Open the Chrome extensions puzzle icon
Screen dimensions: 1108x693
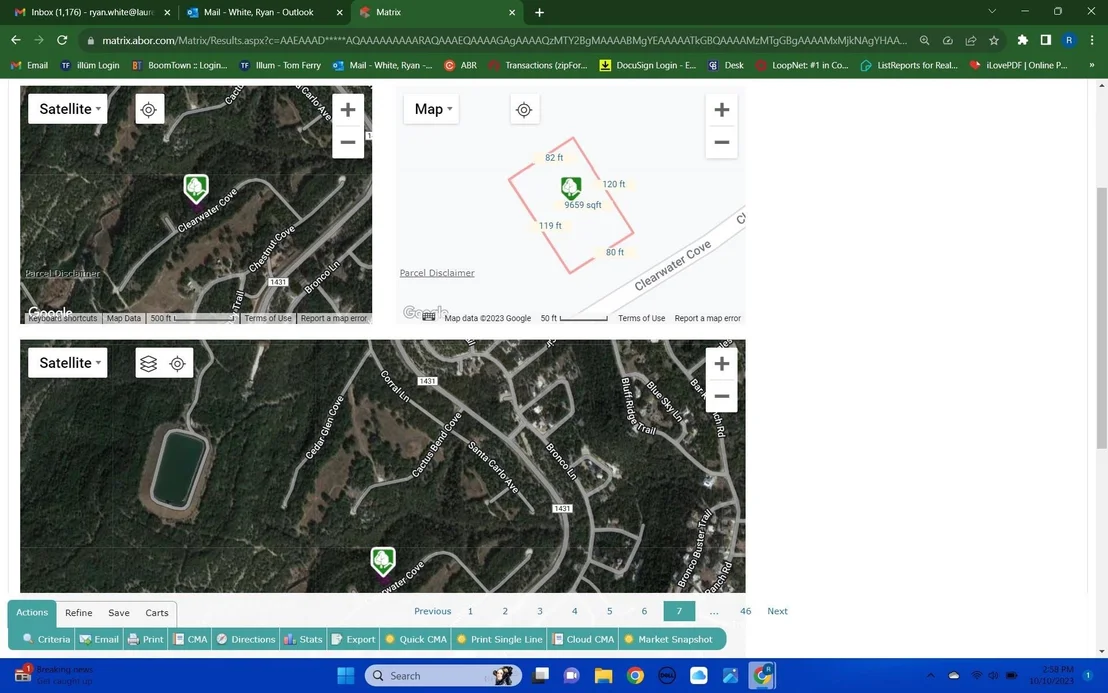click(1022, 40)
